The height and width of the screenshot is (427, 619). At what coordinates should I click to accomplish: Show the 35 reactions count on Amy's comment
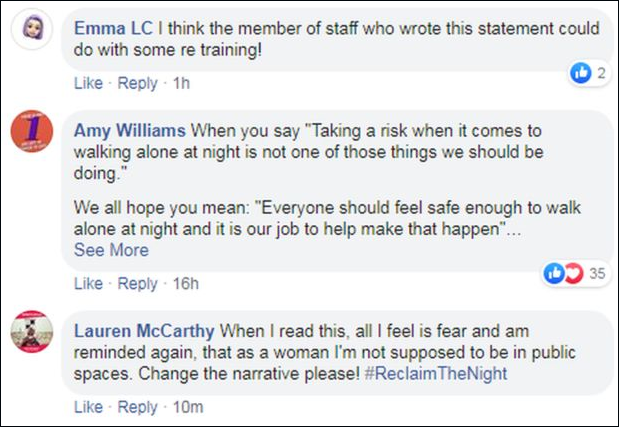[x=596, y=272]
